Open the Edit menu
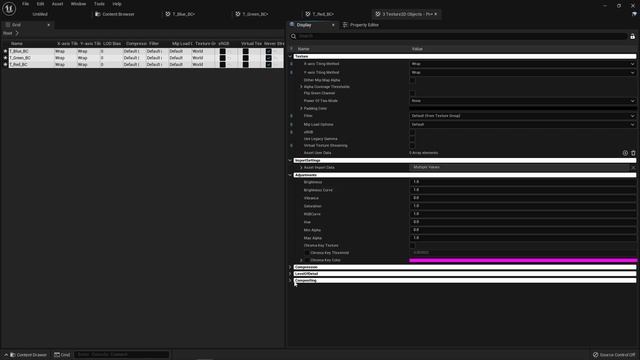Screen dimensions: 640x360 pyautogui.click(x=40, y=4)
